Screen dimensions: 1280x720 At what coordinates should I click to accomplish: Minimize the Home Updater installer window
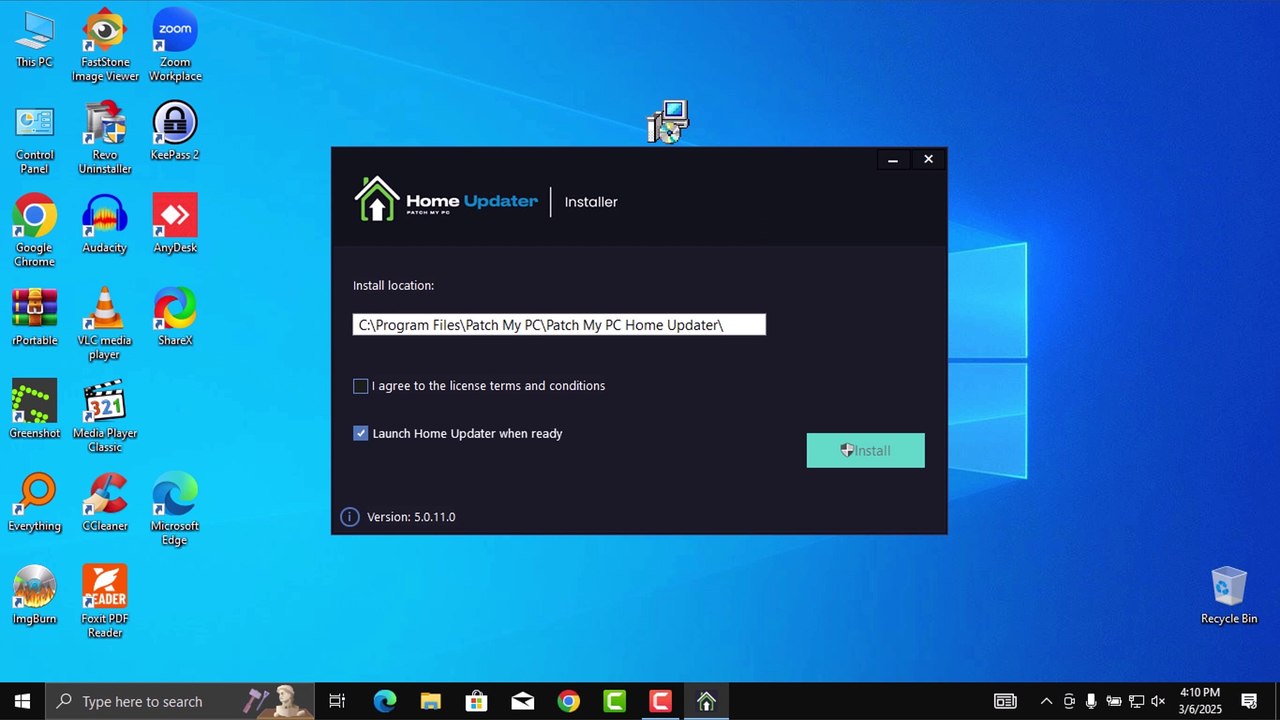[x=893, y=159]
